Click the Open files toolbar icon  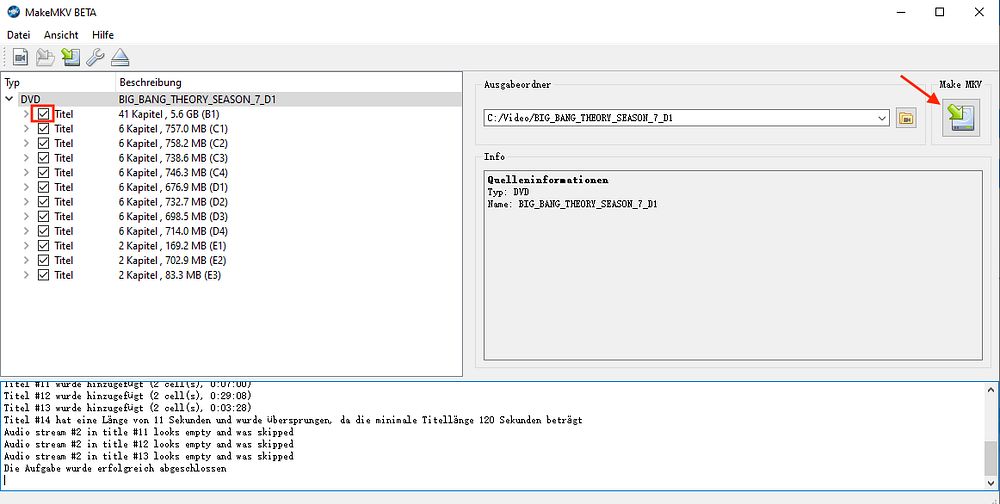tap(20, 57)
